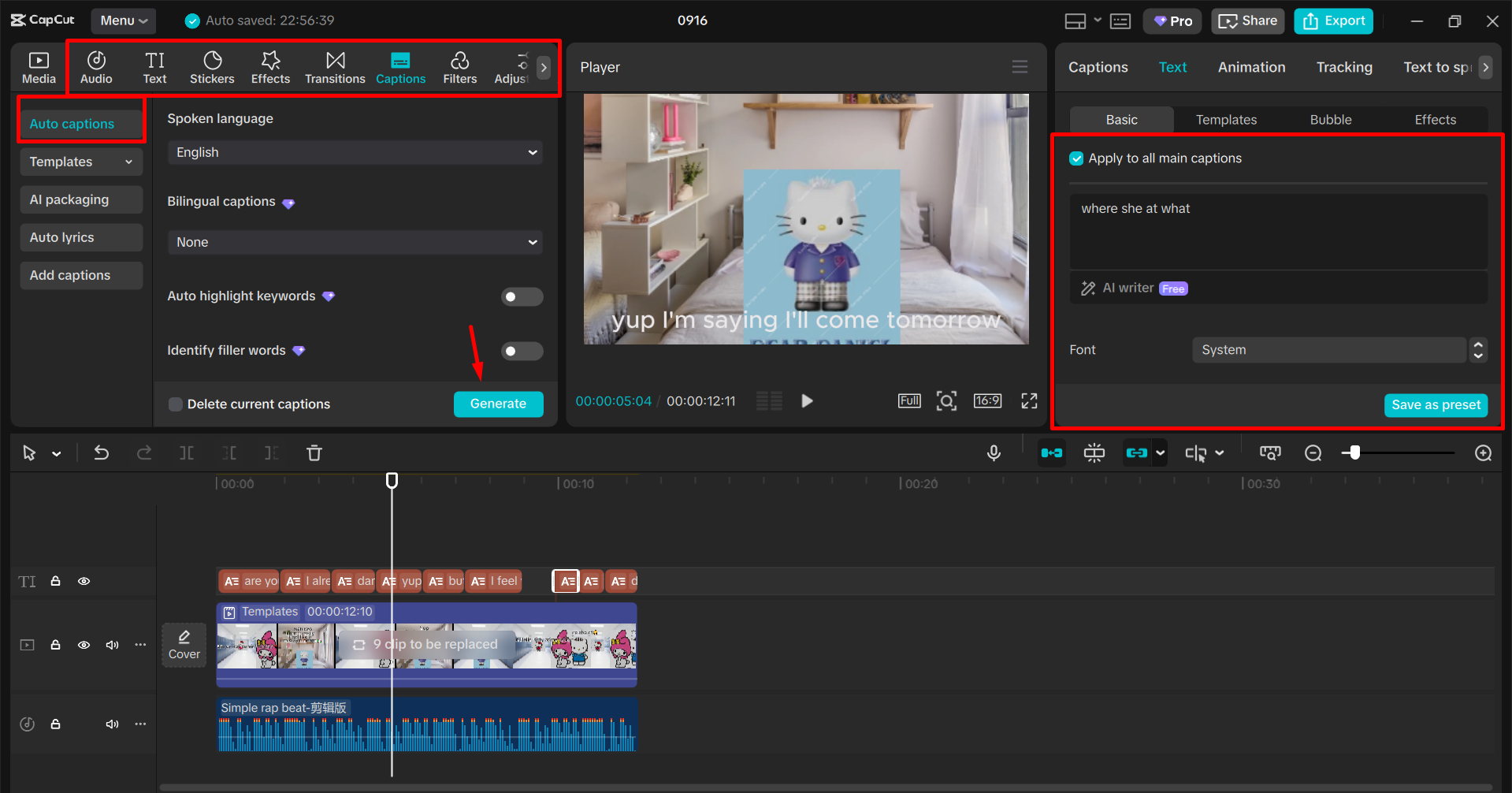Expand more inspector tabs arrow

coord(1485,67)
